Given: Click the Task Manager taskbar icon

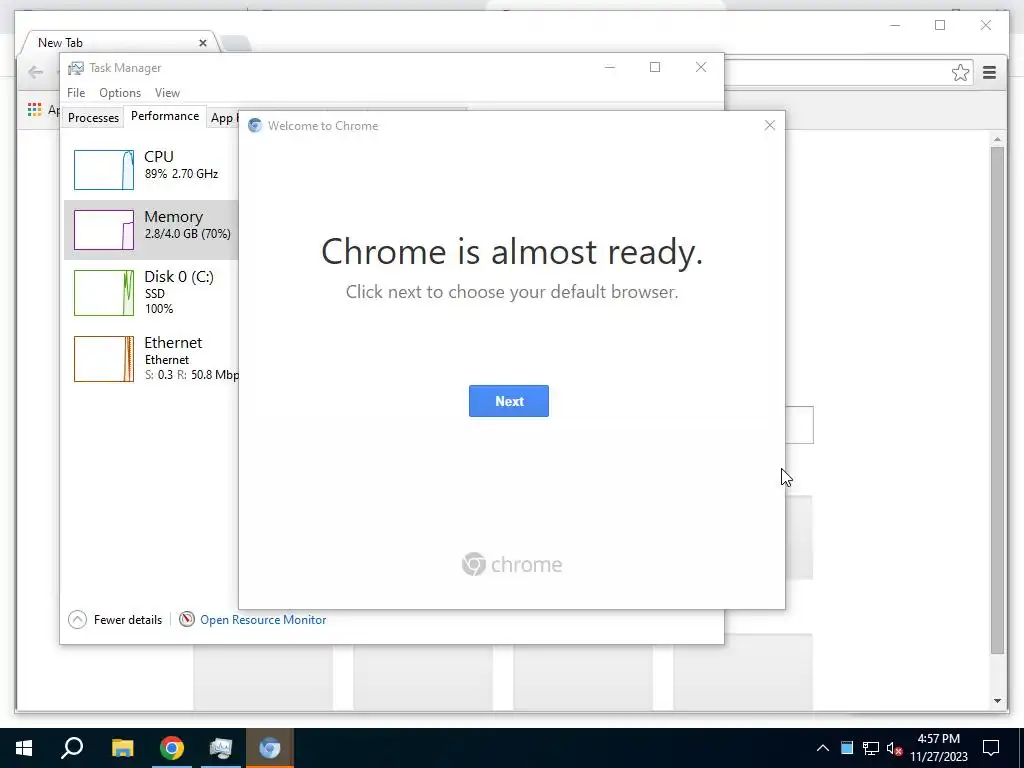Looking at the screenshot, I should [x=221, y=748].
